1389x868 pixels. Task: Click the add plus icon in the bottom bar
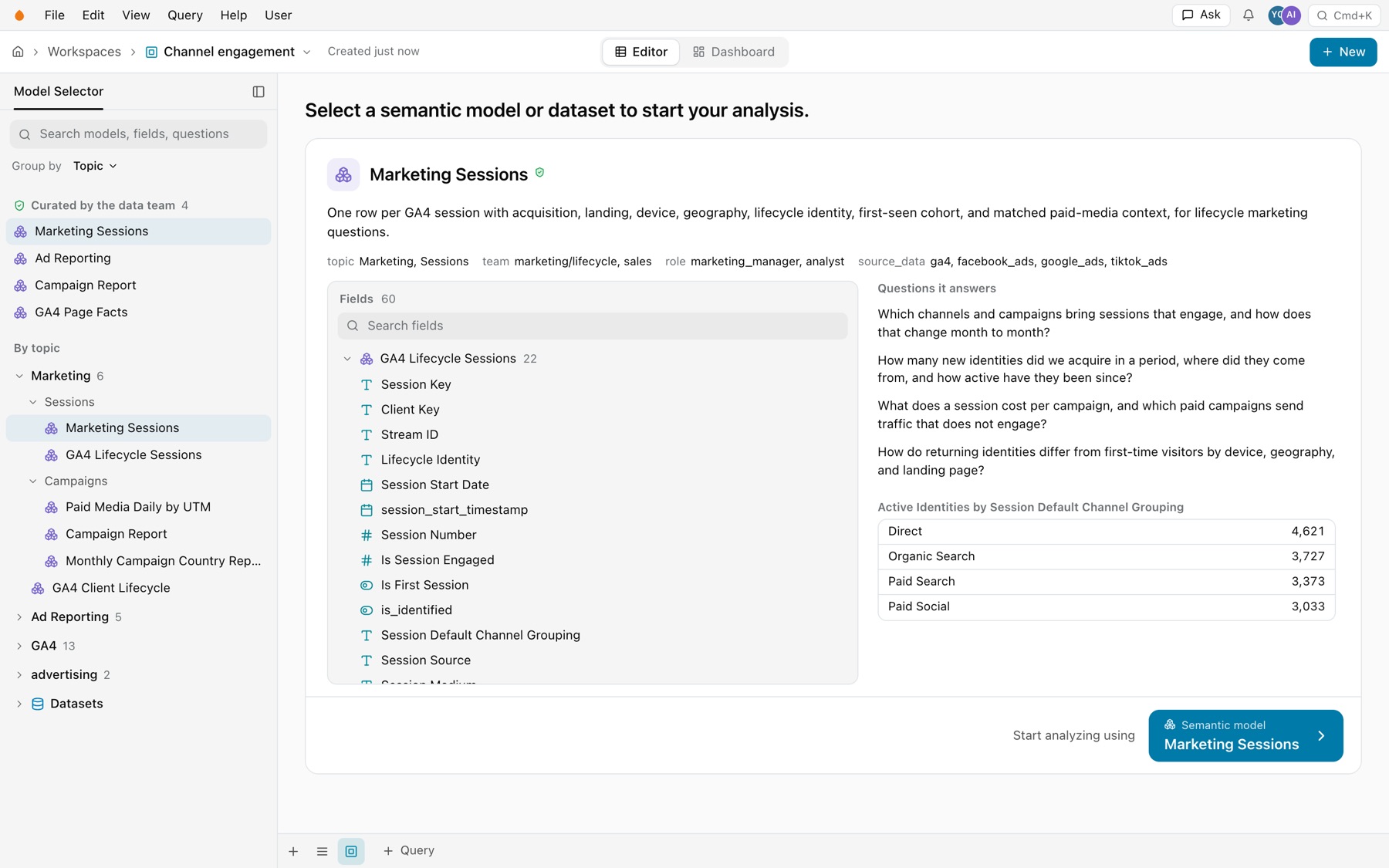293,851
